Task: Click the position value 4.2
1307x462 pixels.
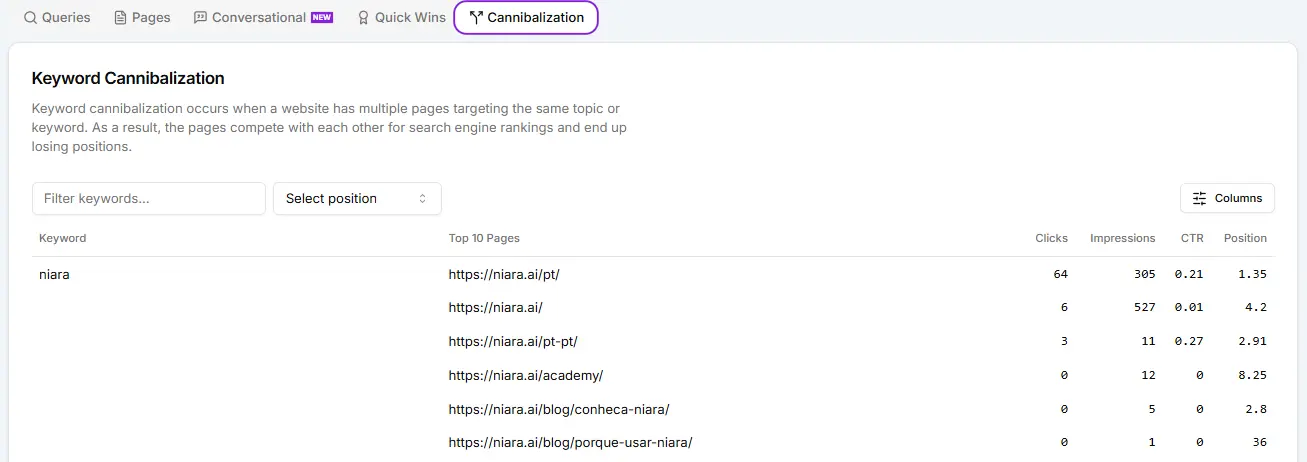Action: (x=1256, y=308)
